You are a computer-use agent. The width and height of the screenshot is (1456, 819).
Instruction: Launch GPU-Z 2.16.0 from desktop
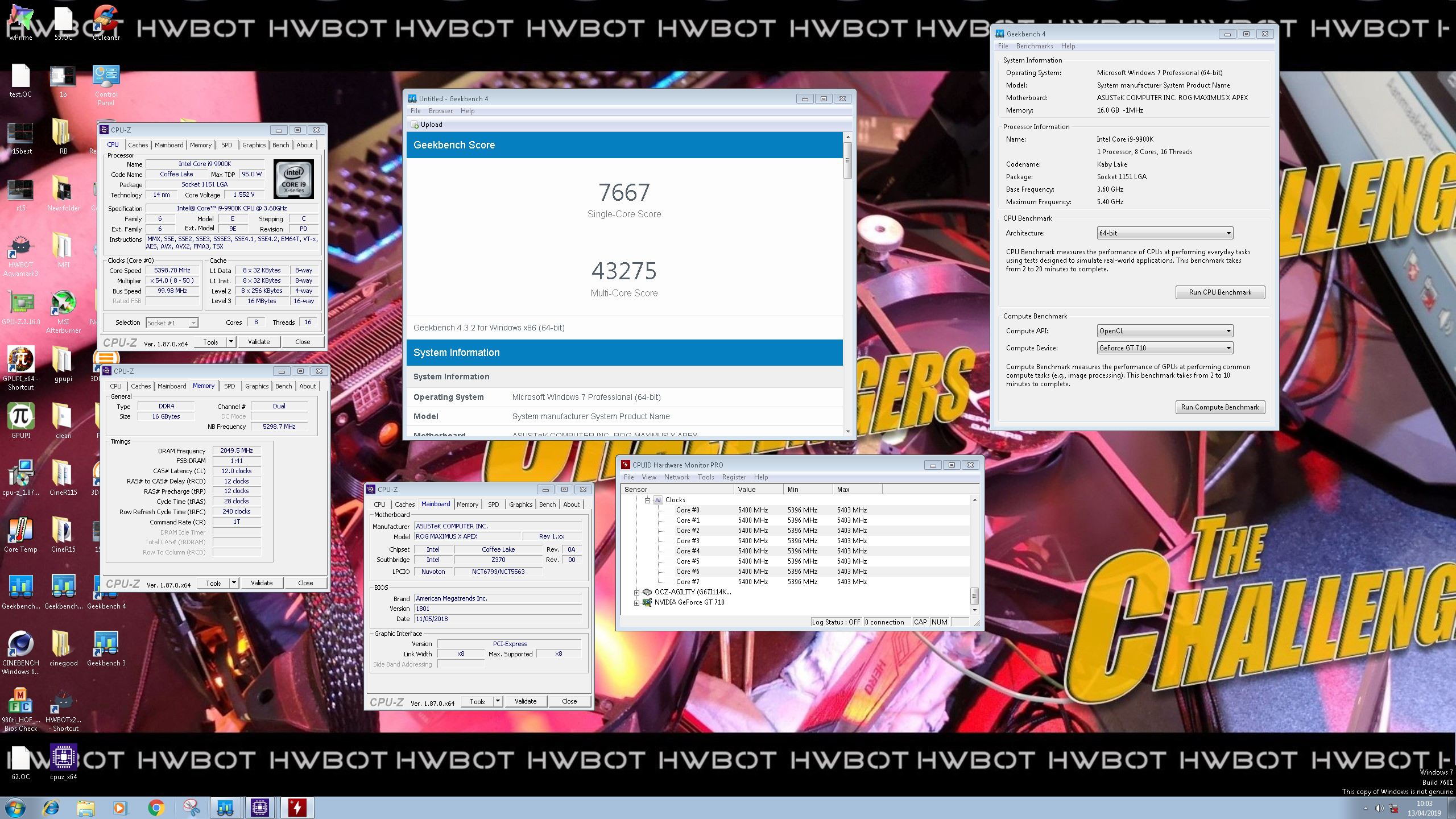coord(20,308)
